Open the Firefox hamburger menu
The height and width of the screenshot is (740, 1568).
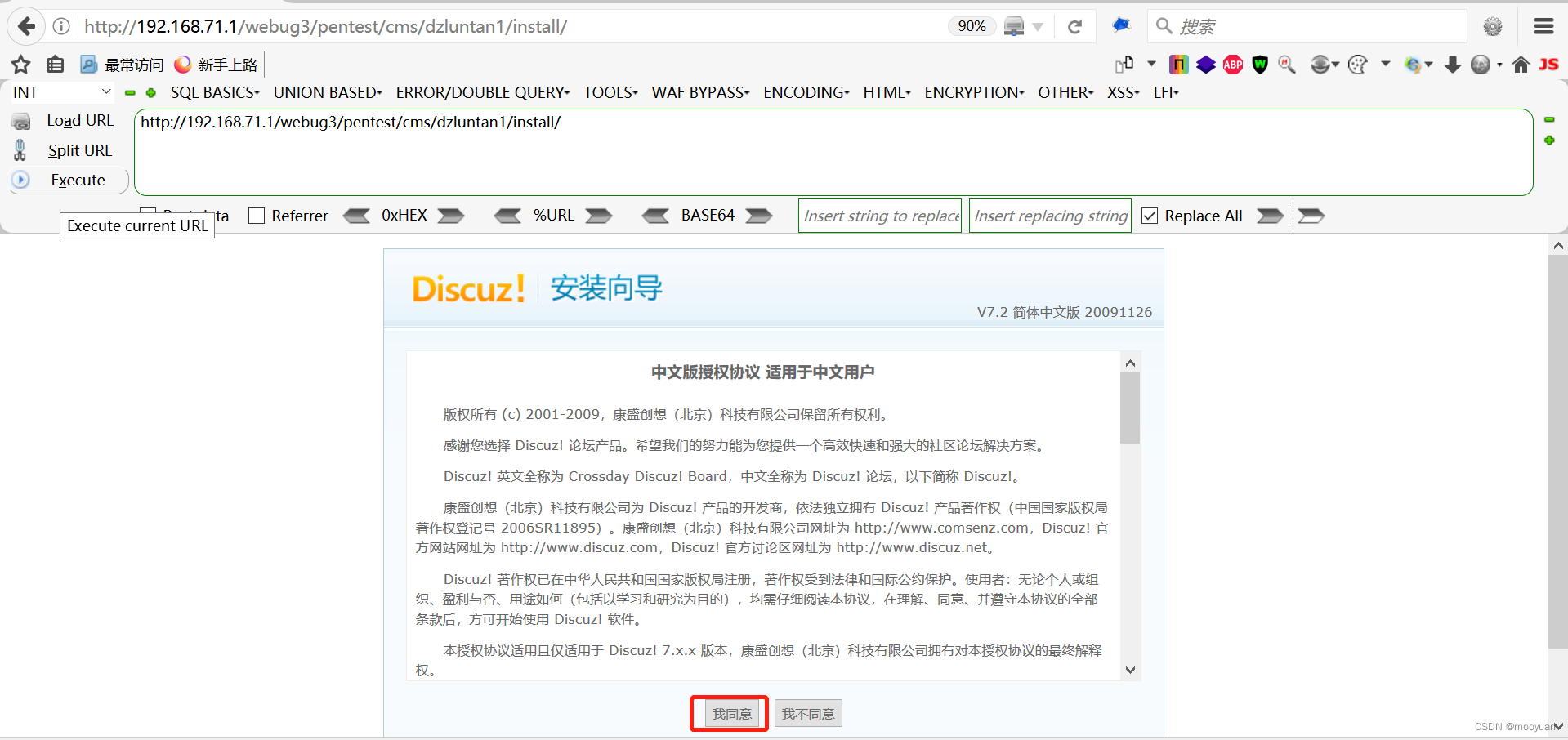[x=1543, y=26]
